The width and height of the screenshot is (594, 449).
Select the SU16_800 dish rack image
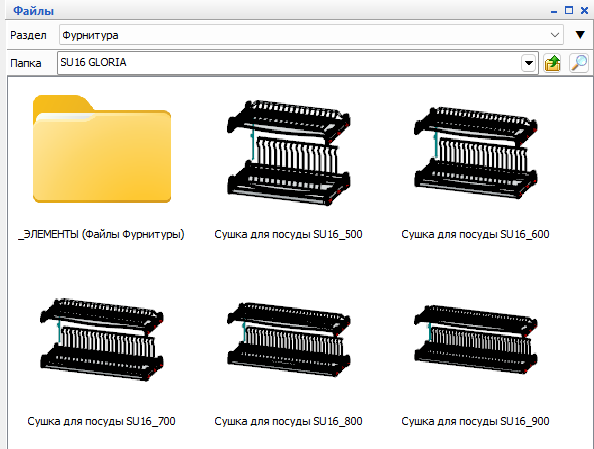[x=289, y=339]
